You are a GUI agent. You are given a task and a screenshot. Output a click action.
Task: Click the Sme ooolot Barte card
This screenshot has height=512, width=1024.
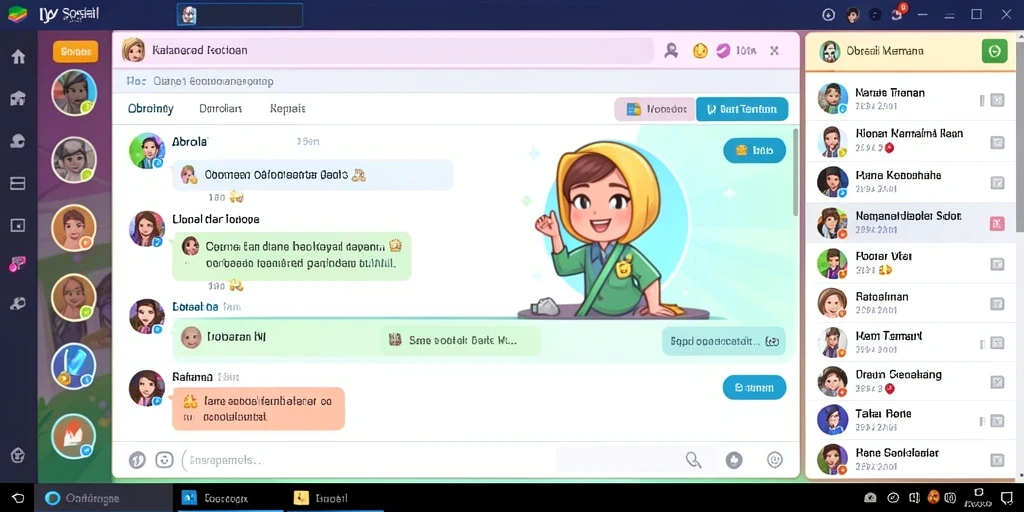(460, 340)
